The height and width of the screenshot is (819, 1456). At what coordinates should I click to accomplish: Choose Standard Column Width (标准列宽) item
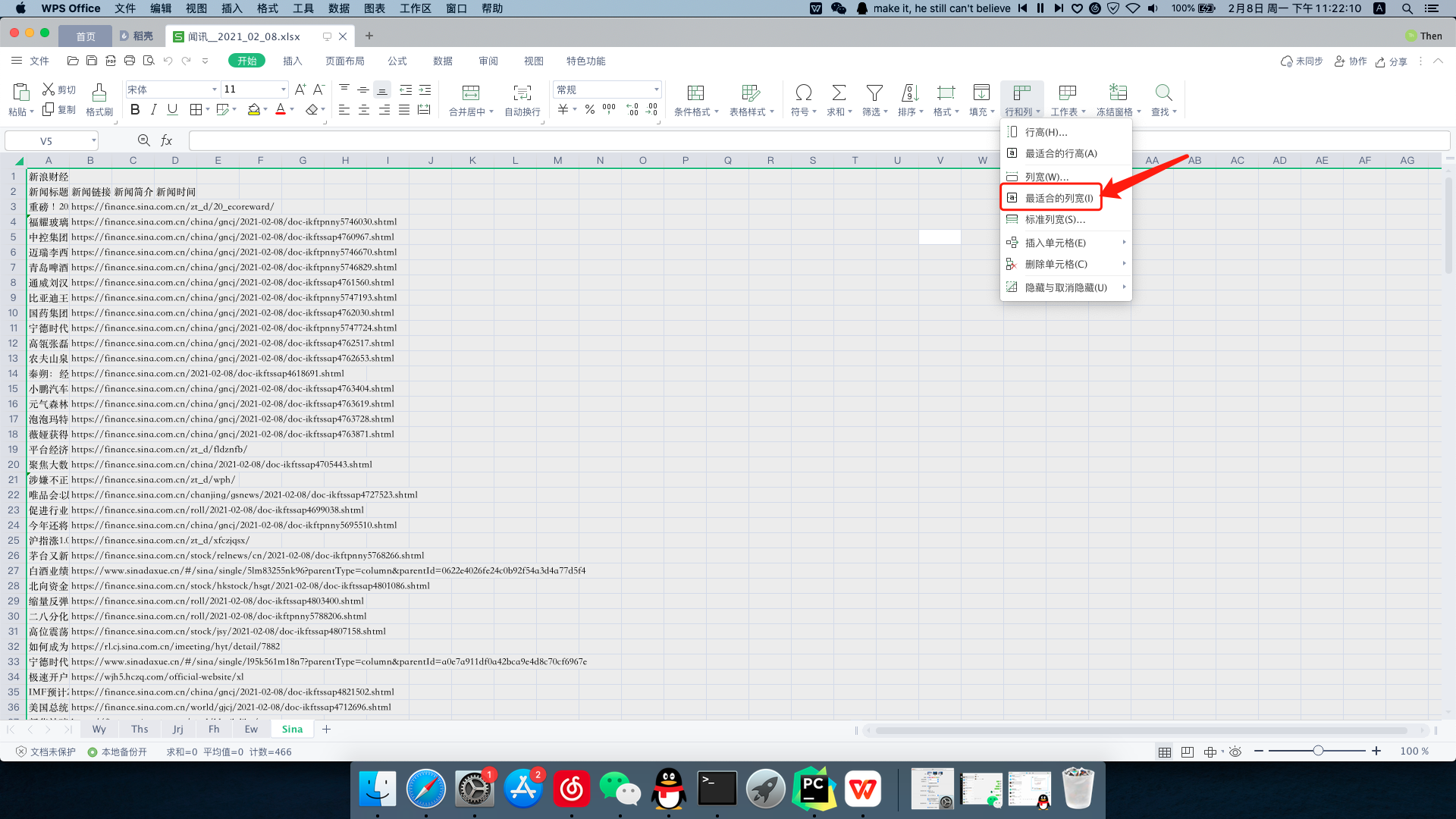pyautogui.click(x=1065, y=219)
